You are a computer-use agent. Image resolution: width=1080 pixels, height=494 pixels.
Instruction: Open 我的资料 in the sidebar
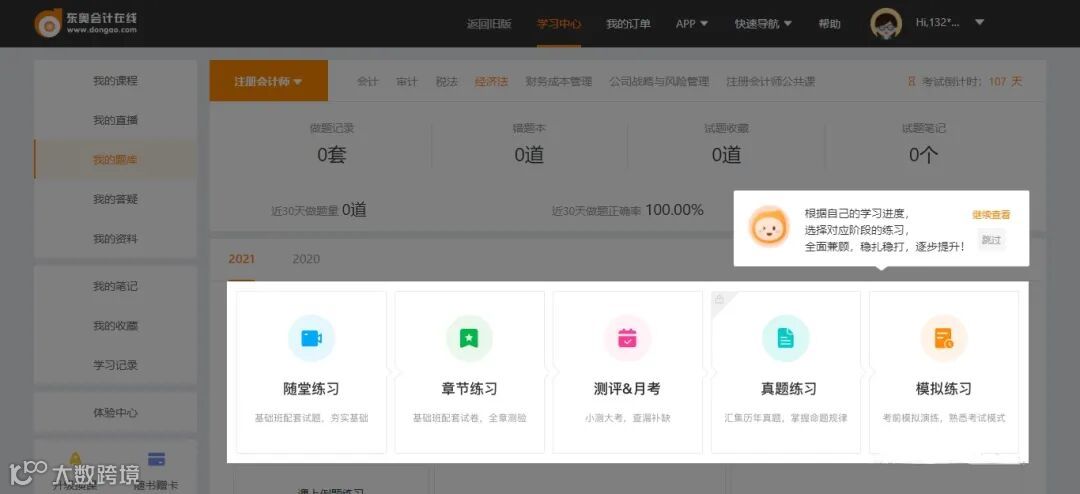115,238
